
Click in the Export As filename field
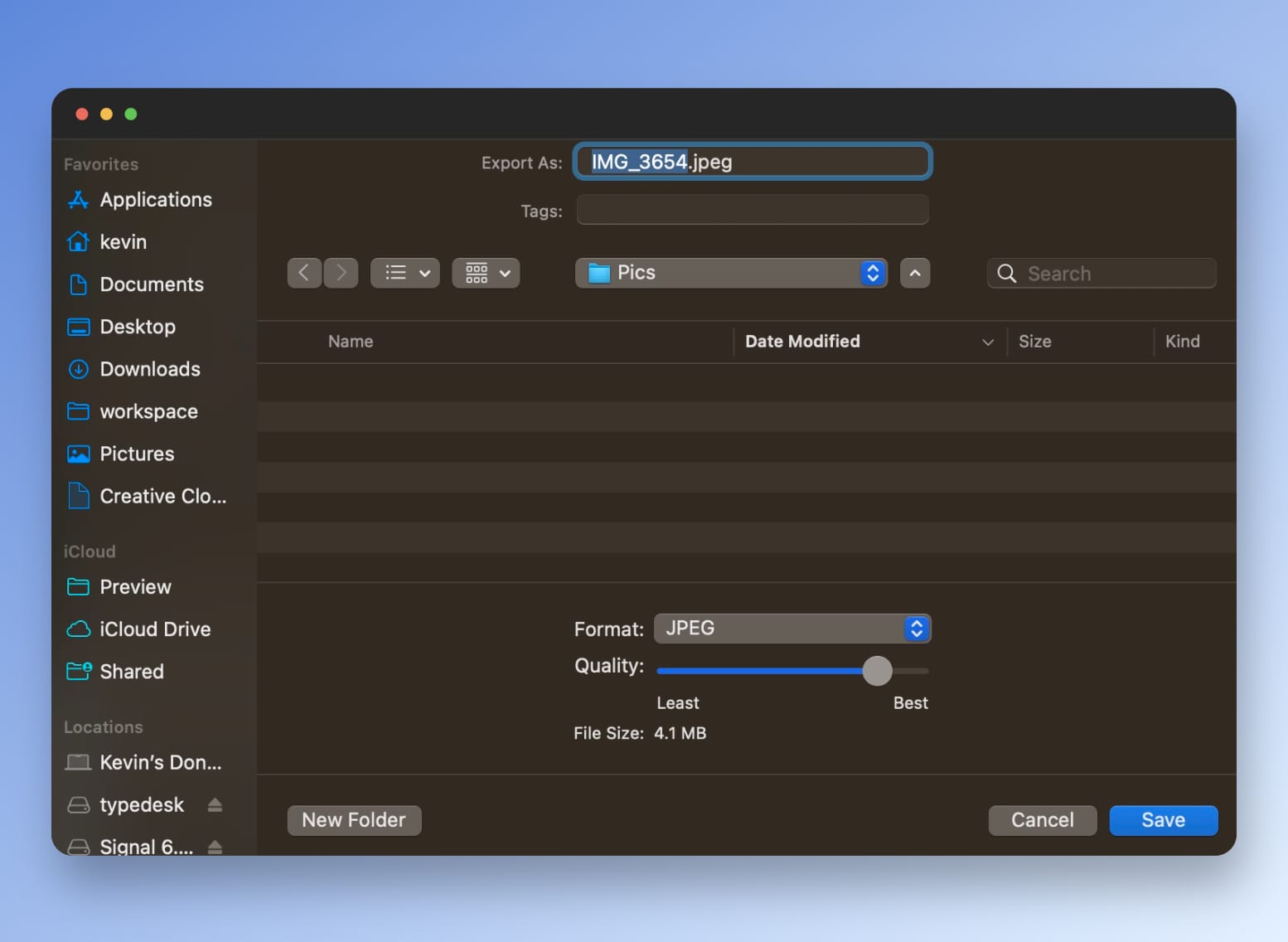[753, 162]
